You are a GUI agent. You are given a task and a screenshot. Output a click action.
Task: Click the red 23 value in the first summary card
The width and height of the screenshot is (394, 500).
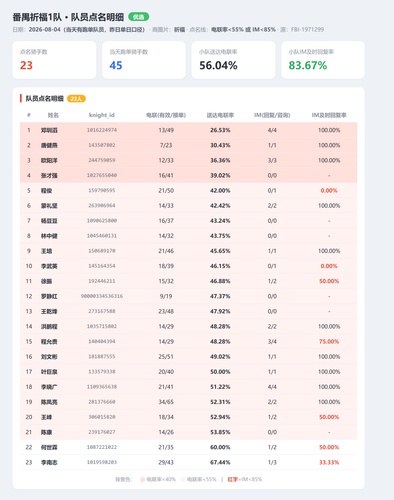pos(26,65)
